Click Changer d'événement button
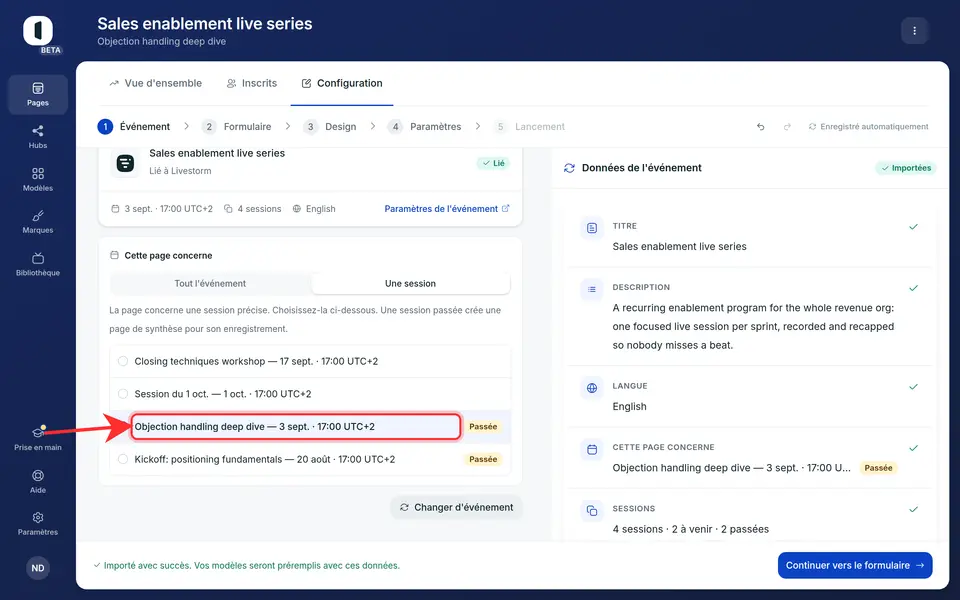Viewport: 960px width, 600px height. 457,508
